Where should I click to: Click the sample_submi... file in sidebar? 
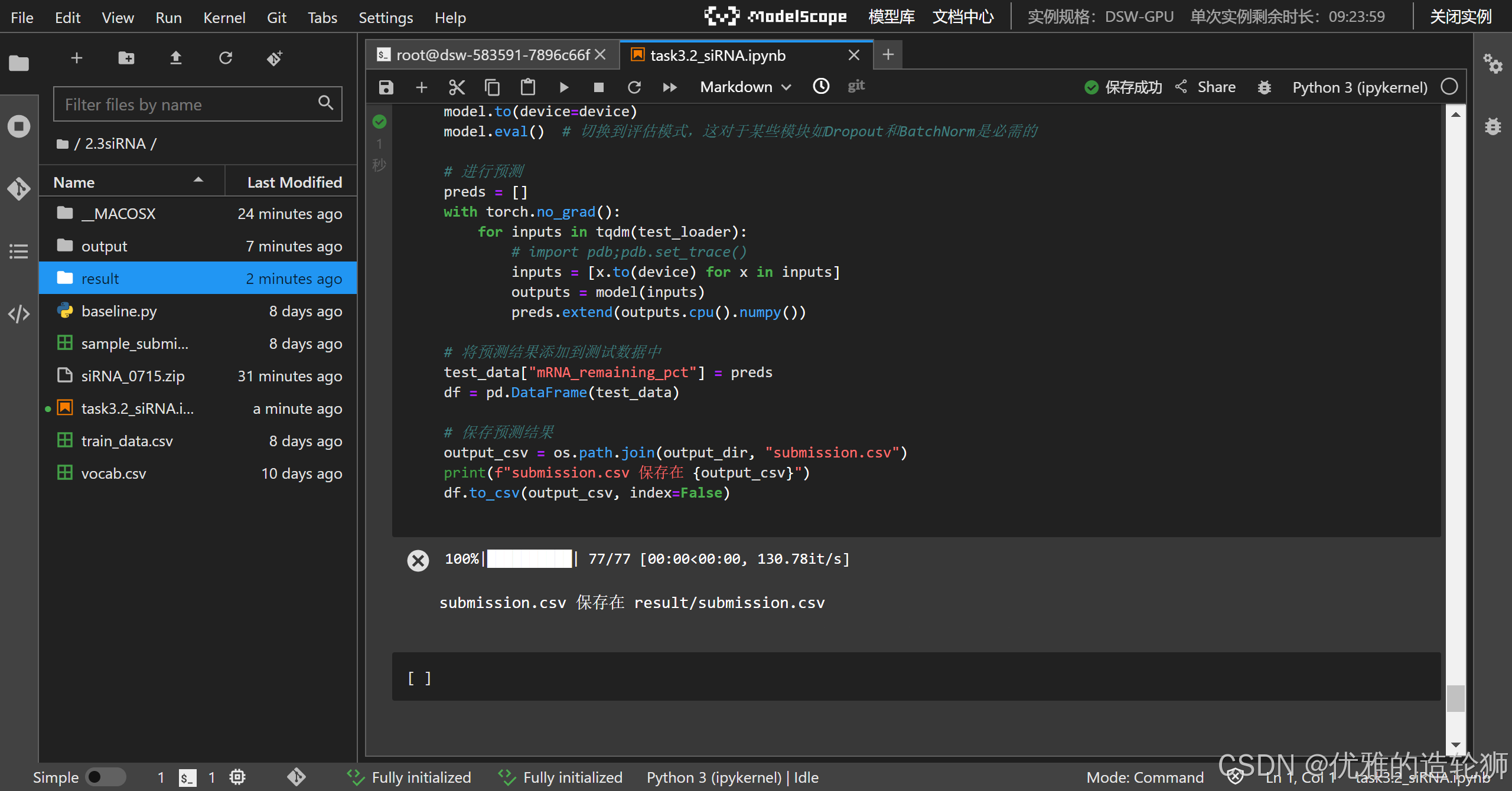pyautogui.click(x=135, y=343)
